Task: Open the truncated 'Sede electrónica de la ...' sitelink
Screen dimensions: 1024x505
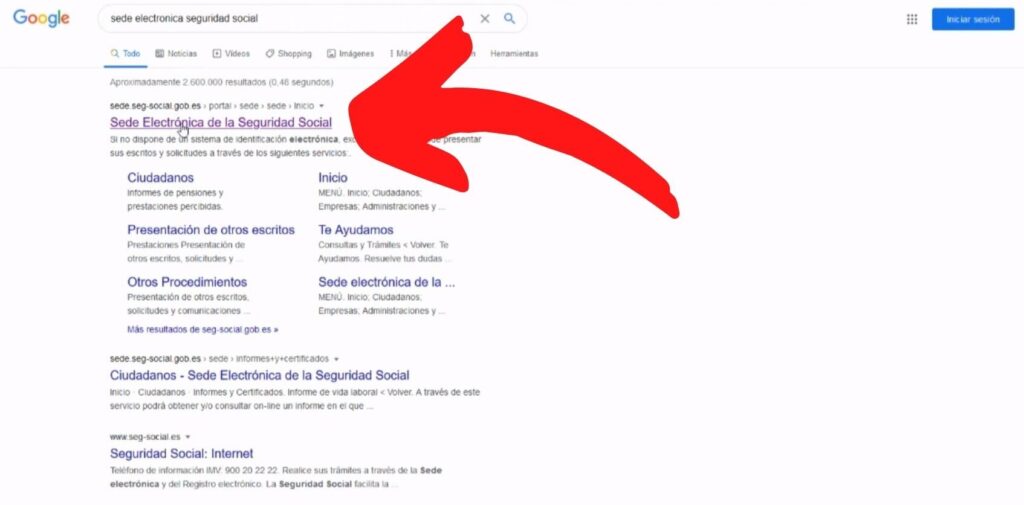Action: click(x=387, y=282)
